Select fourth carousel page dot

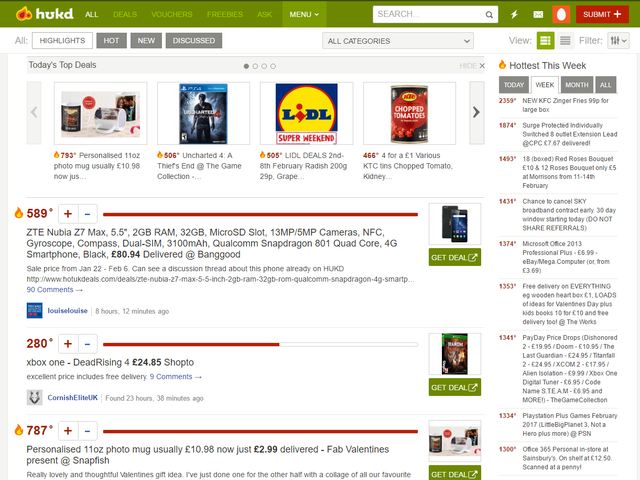click(x=273, y=66)
